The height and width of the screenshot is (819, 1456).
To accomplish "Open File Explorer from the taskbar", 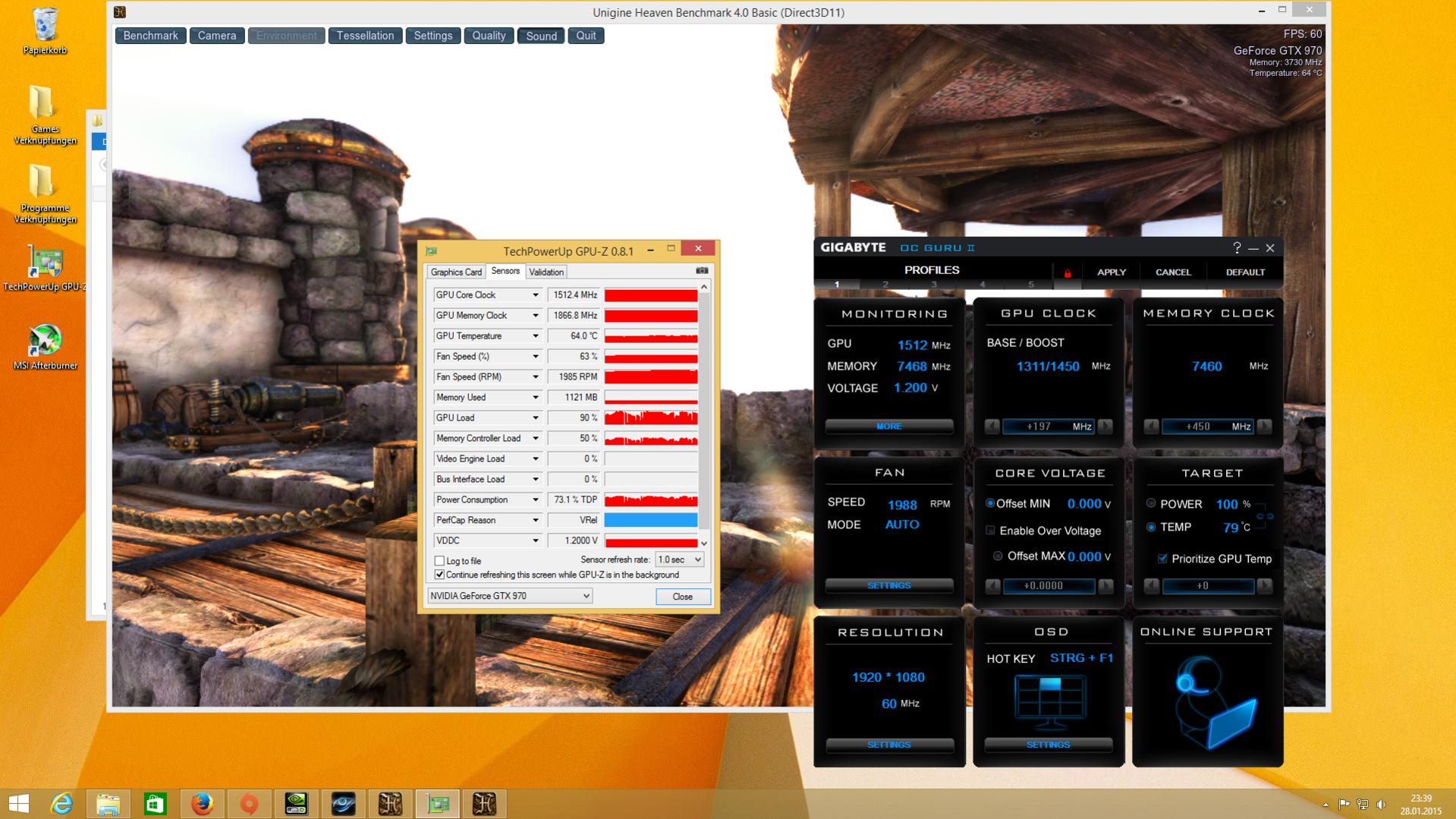I will (x=108, y=804).
